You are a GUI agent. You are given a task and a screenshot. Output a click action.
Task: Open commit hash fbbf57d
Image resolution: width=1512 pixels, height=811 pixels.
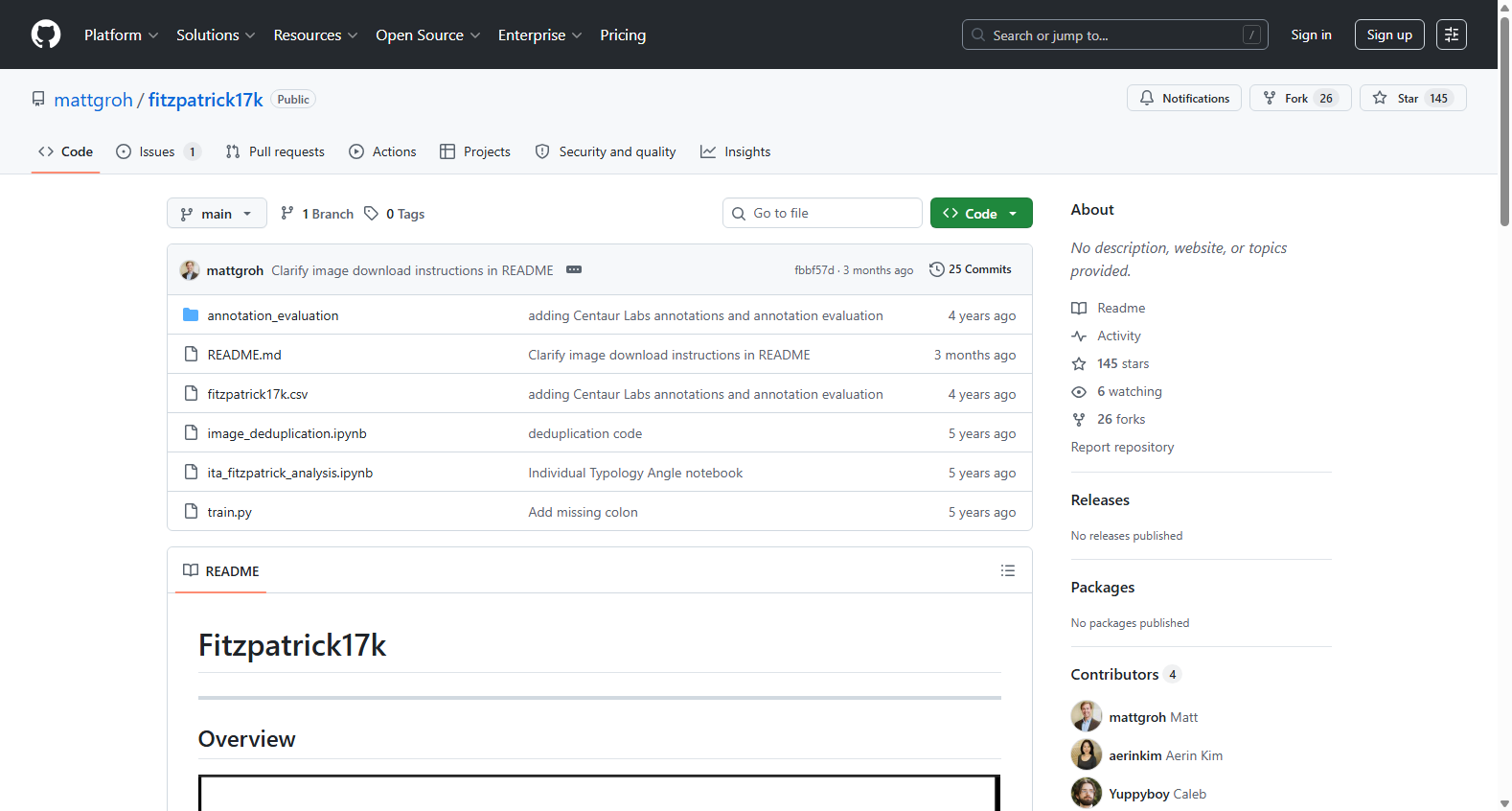[813, 270]
